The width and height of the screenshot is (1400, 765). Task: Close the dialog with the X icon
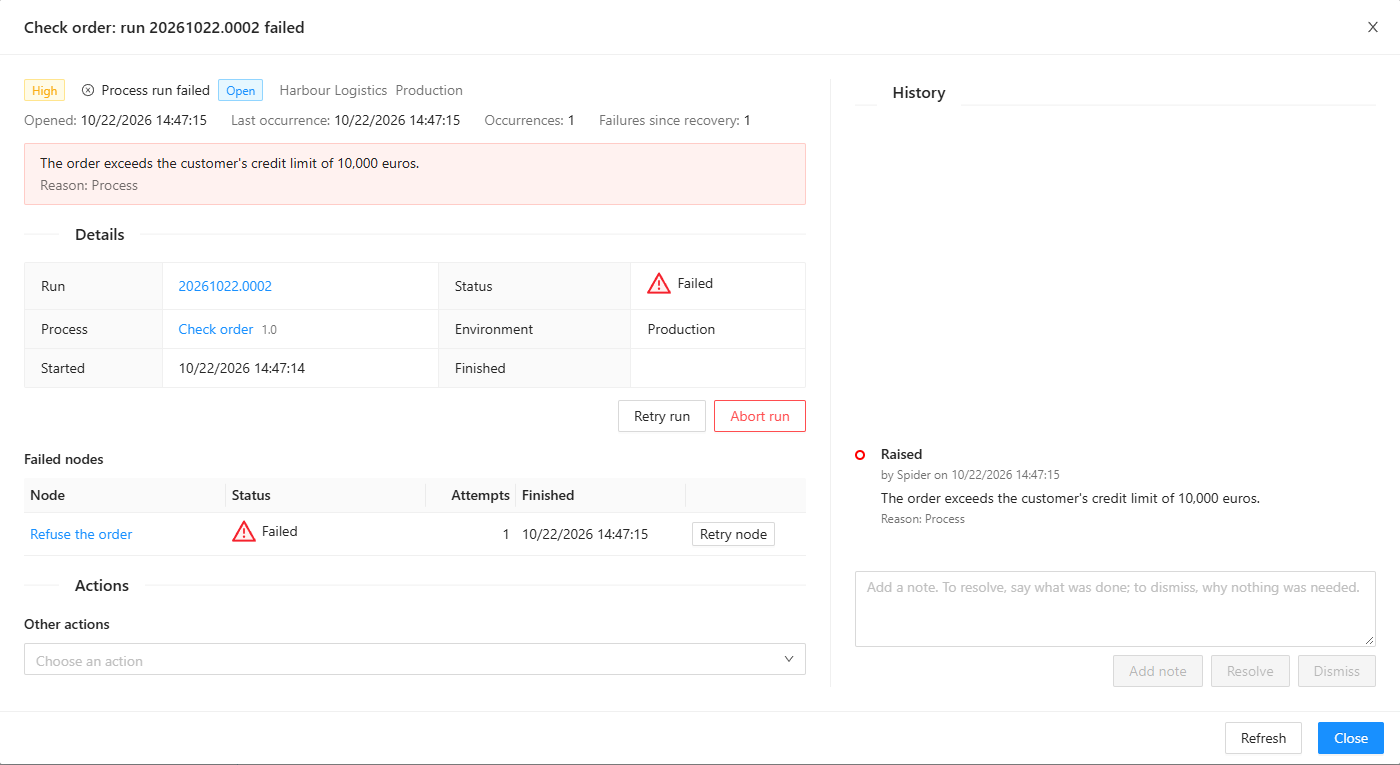tap(1373, 27)
